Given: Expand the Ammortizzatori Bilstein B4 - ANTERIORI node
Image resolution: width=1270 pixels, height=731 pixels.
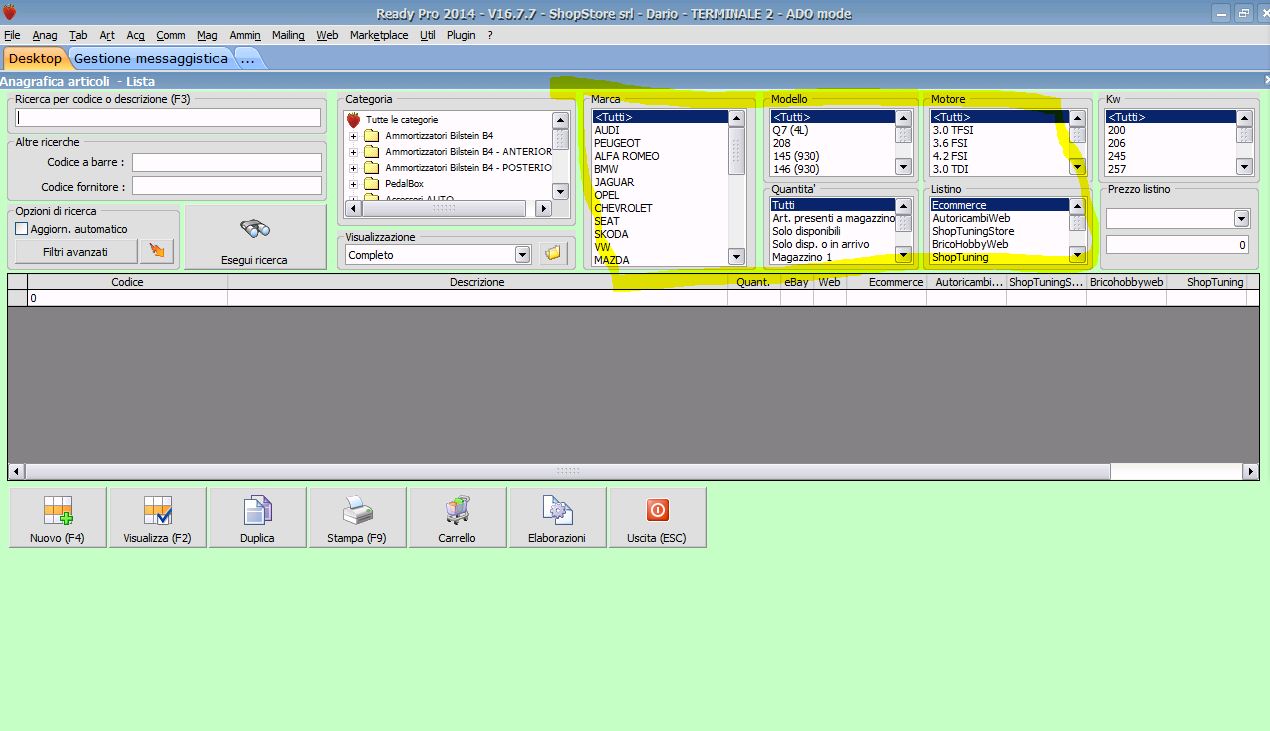Looking at the screenshot, I should [353, 152].
